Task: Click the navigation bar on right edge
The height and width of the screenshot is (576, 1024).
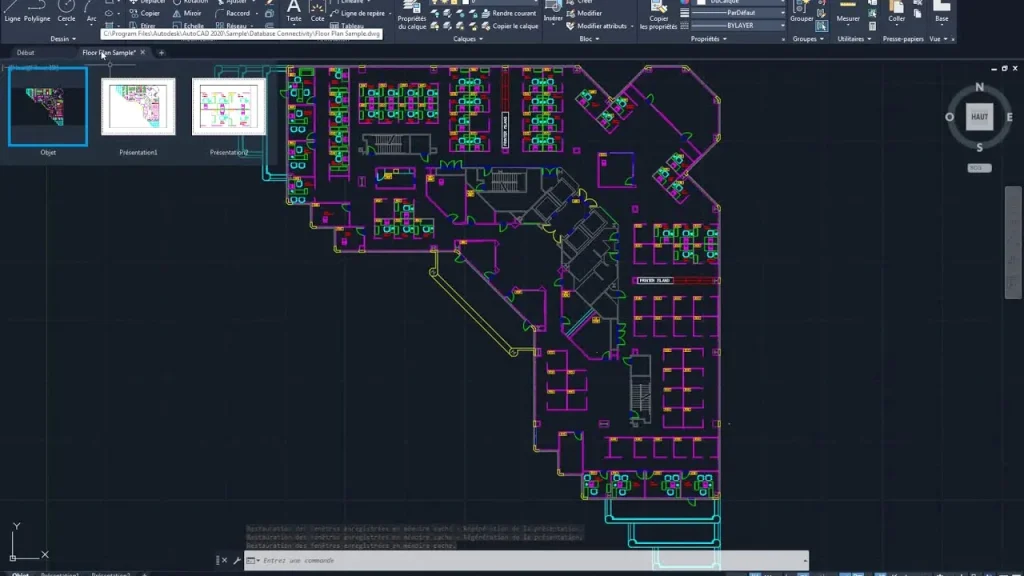Action: pyautogui.click(x=1013, y=242)
